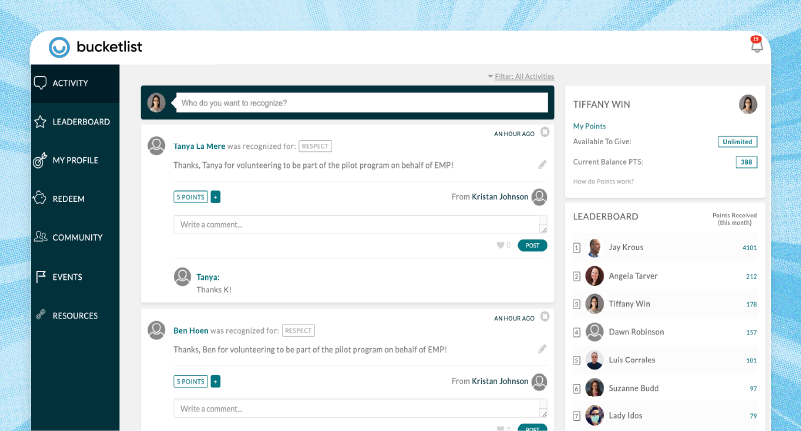
Task: Go to Events page
Action: (x=75, y=277)
